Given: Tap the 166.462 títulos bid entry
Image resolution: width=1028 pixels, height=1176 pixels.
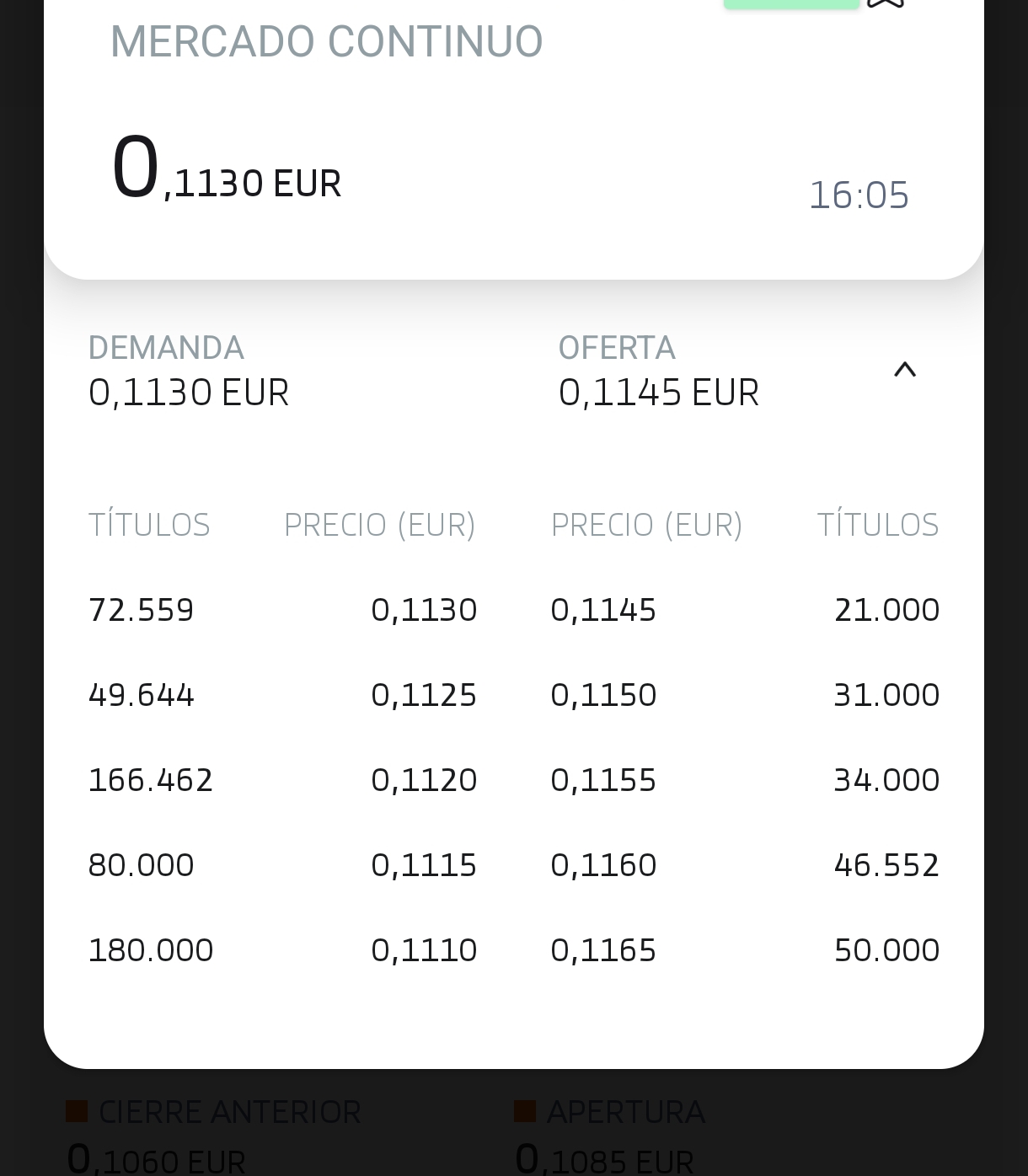Looking at the screenshot, I should pos(151,780).
